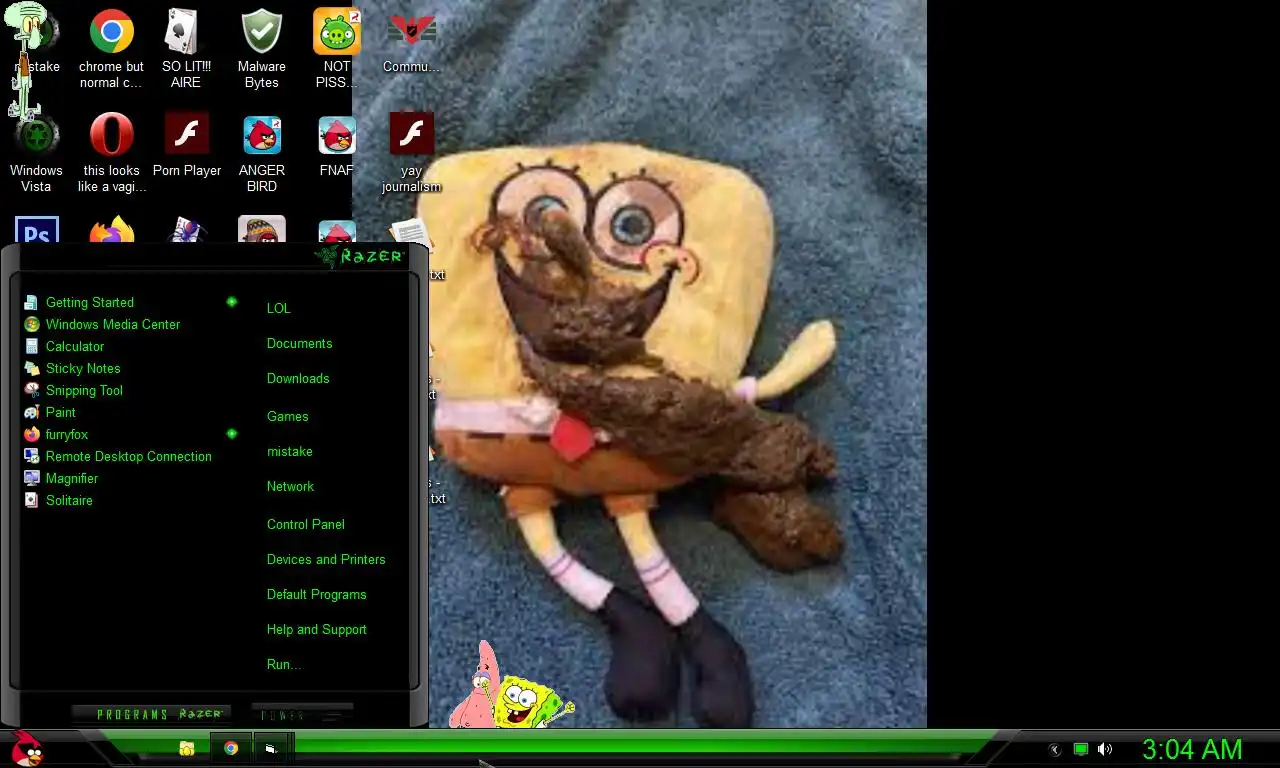Viewport: 1280px width, 768px height.
Task: Open Network from the Start menu
Action: (290, 486)
